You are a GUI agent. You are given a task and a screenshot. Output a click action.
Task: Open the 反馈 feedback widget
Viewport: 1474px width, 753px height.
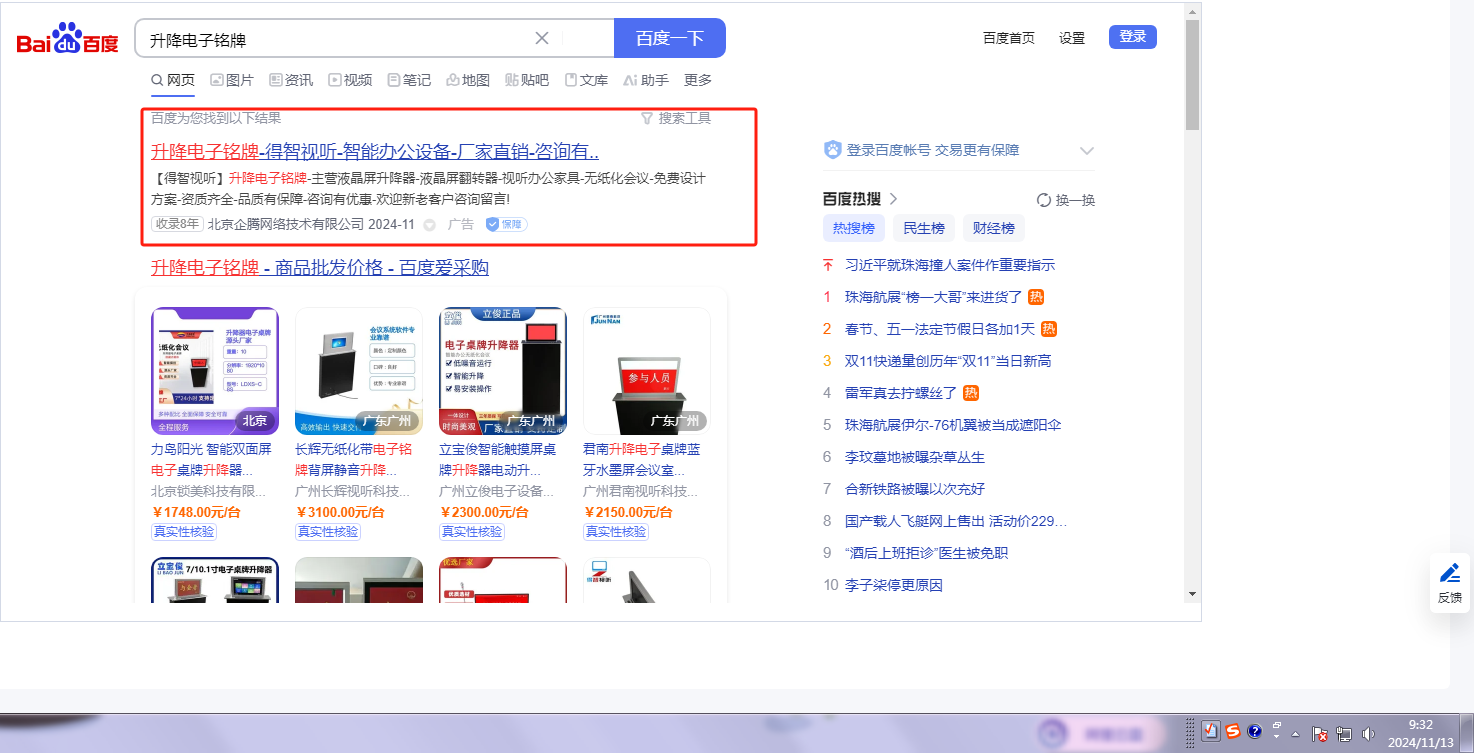click(1449, 583)
